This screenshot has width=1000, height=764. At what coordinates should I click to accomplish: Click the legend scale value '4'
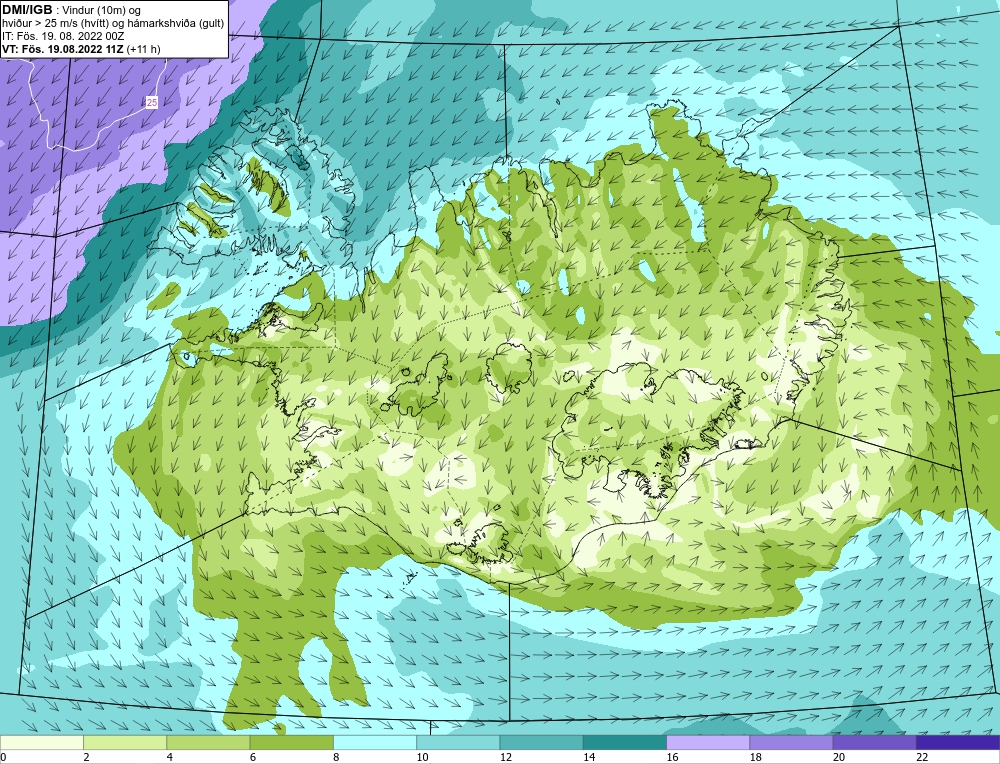170,757
